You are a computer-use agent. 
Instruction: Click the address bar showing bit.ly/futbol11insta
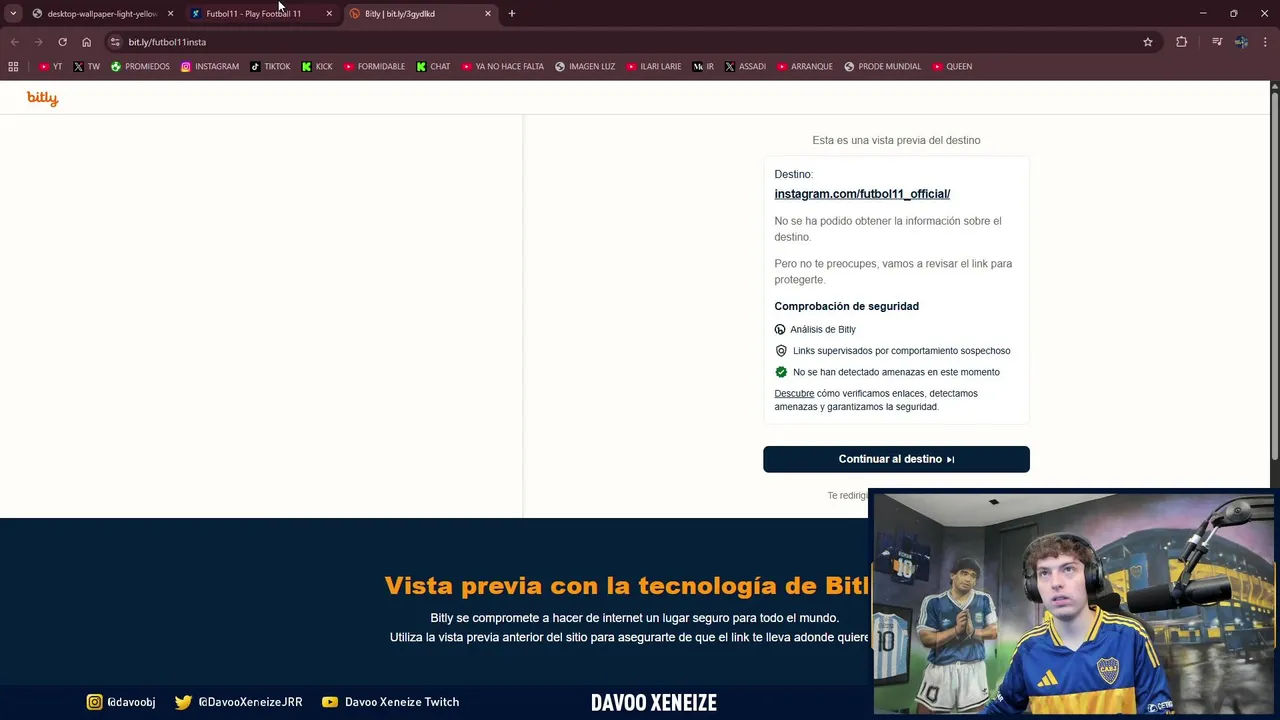point(630,42)
